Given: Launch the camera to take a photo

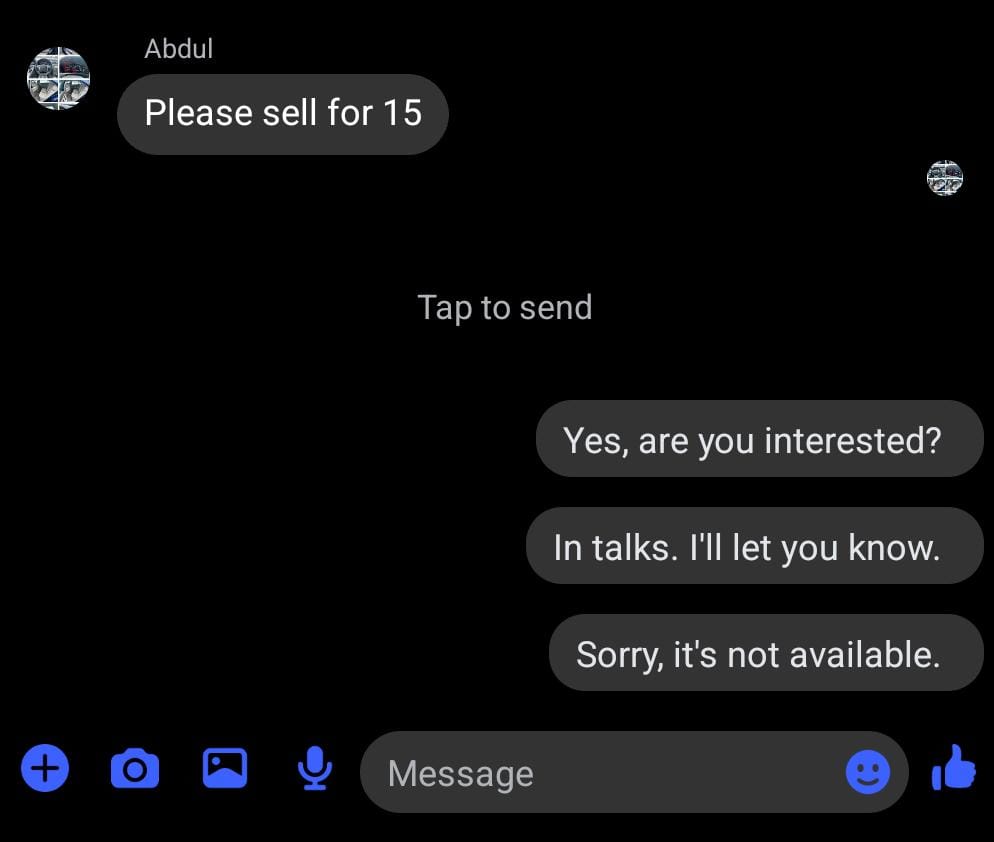Looking at the screenshot, I should pyautogui.click(x=134, y=770).
